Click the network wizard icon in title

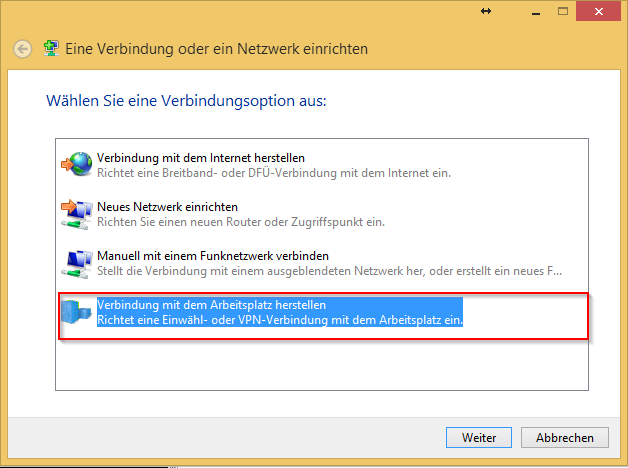(51, 48)
